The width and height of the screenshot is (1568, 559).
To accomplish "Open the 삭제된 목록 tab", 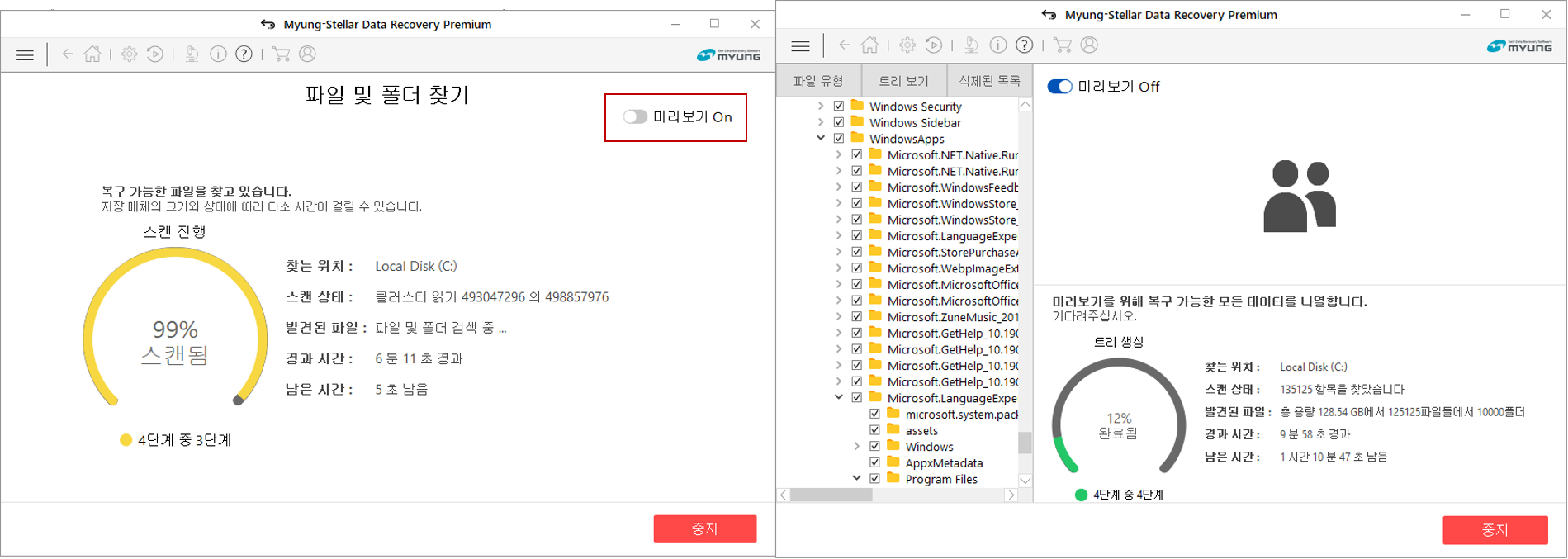I will 989,81.
